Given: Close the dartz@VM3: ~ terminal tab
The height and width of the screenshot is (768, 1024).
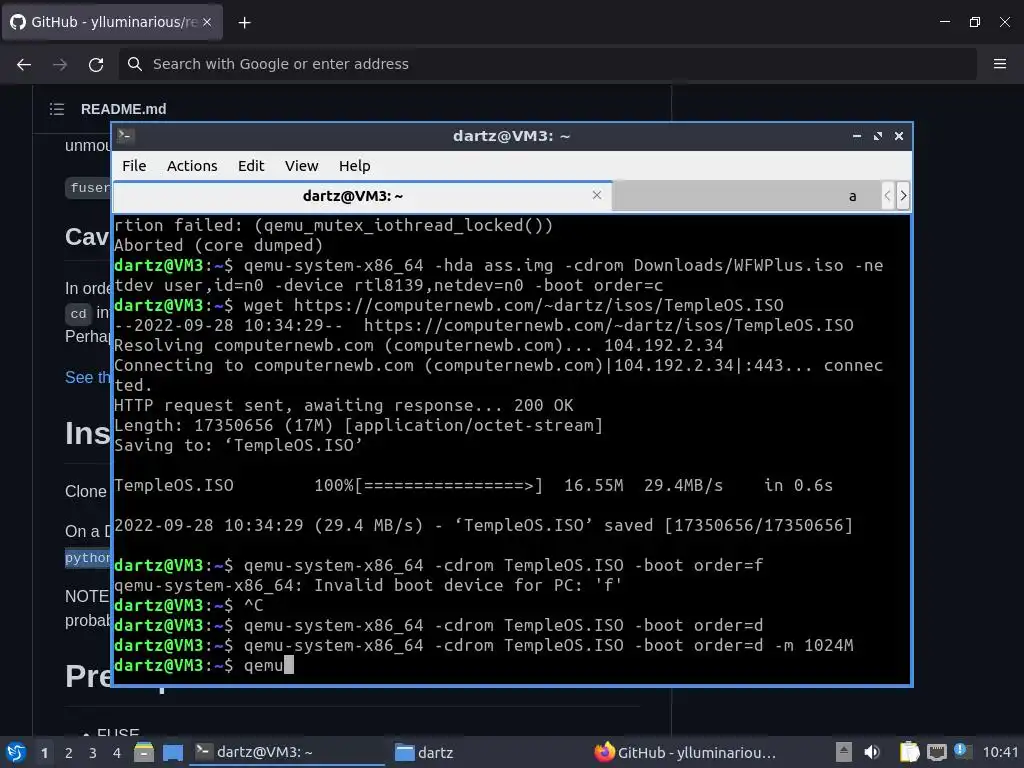Looking at the screenshot, I should pos(596,195).
